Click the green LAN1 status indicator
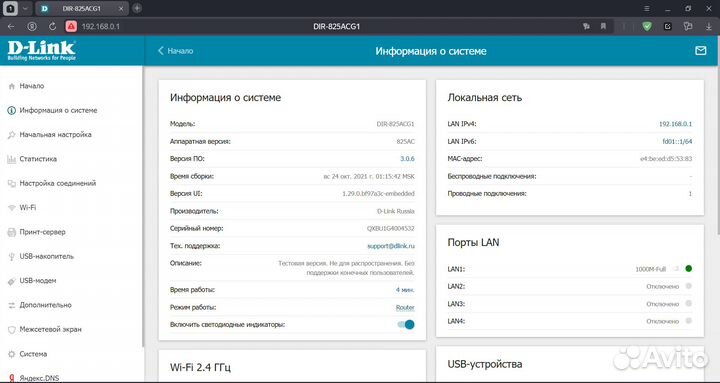Image resolution: width=720 pixels, height=383 pixels. click(x=688, y=269)
